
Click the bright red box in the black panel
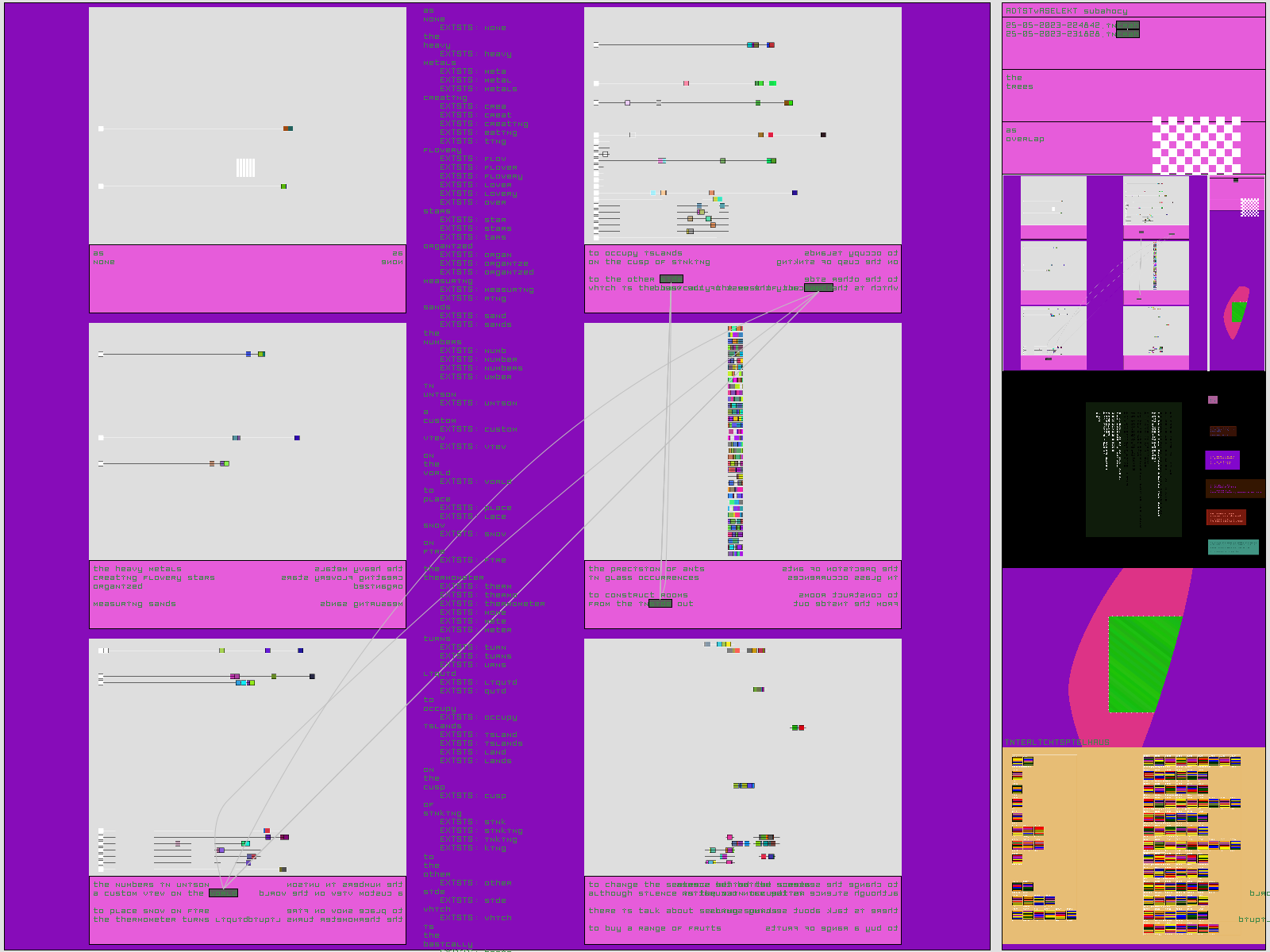1226,517
